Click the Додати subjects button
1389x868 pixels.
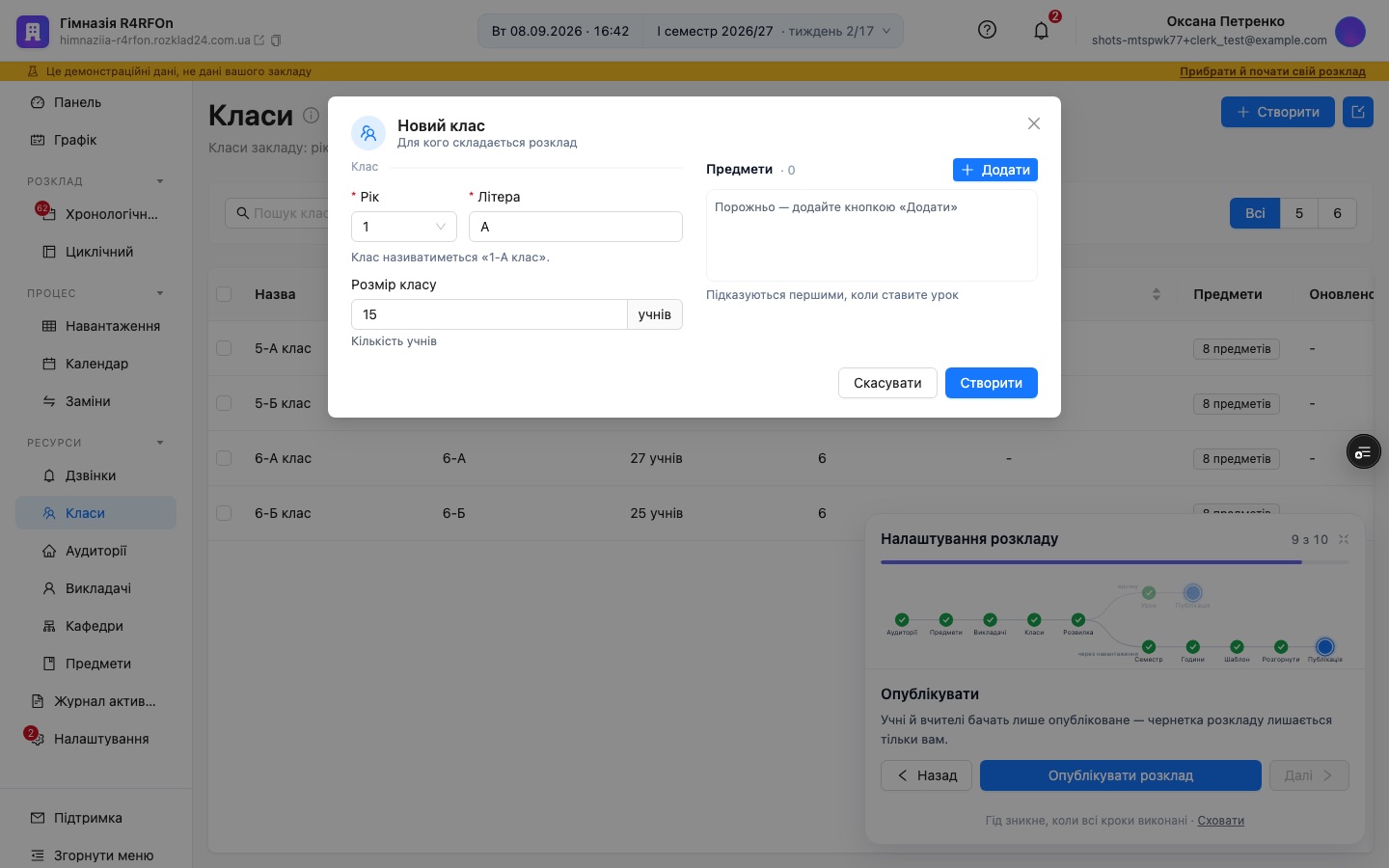pos(995,170)
